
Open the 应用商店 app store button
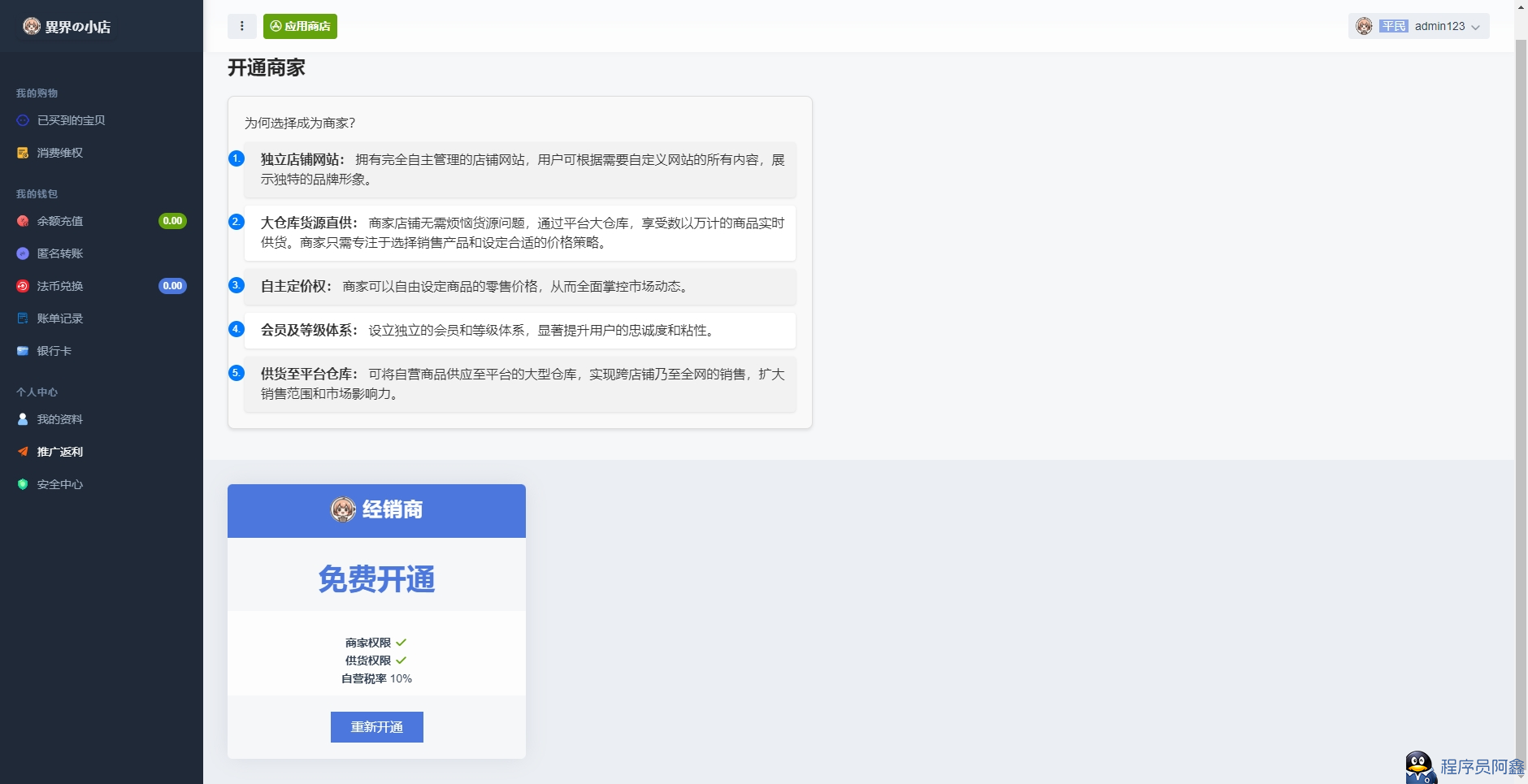[x=300, y=26]
